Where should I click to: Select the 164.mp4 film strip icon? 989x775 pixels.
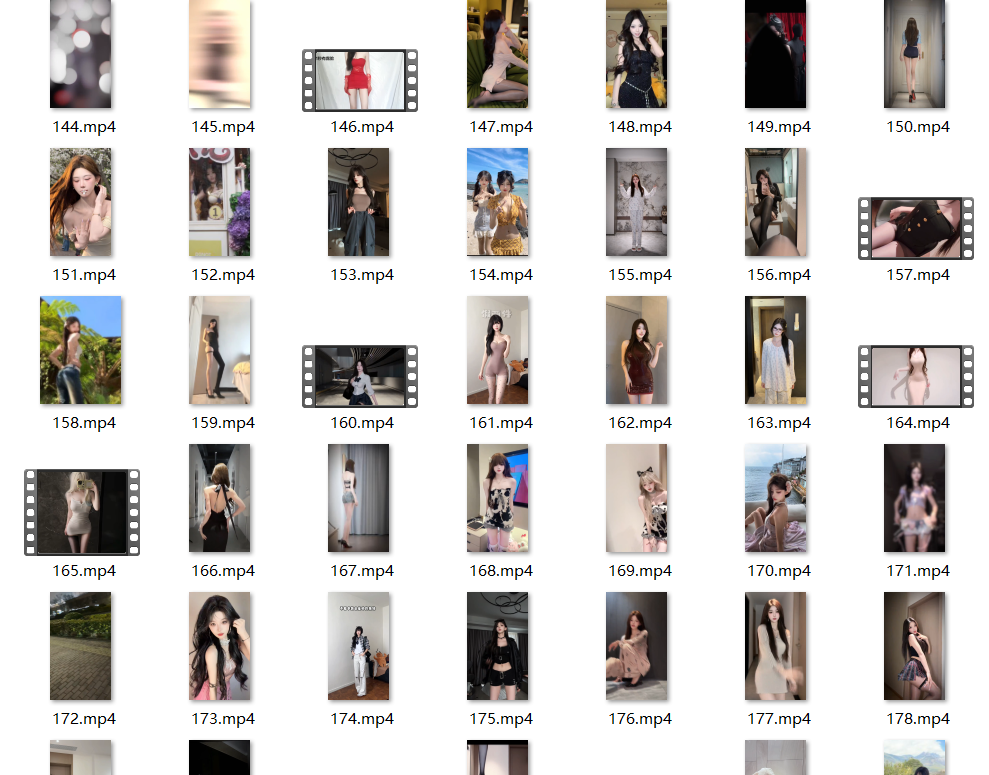(x=916, y=376)
